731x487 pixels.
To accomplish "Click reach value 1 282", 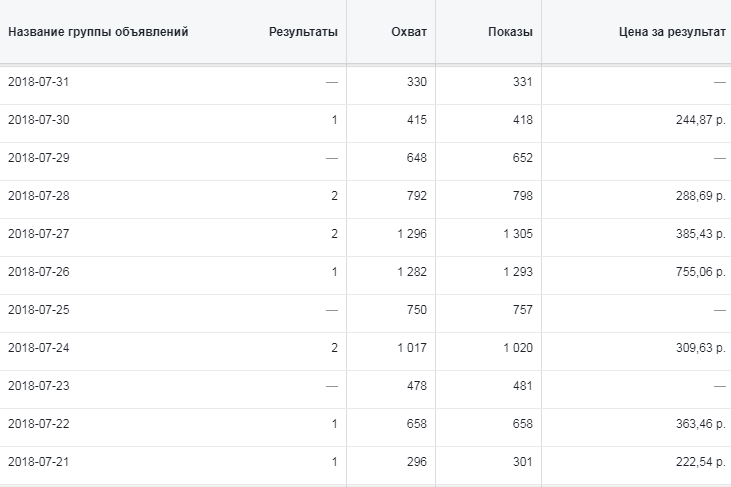I will point(412,272).
